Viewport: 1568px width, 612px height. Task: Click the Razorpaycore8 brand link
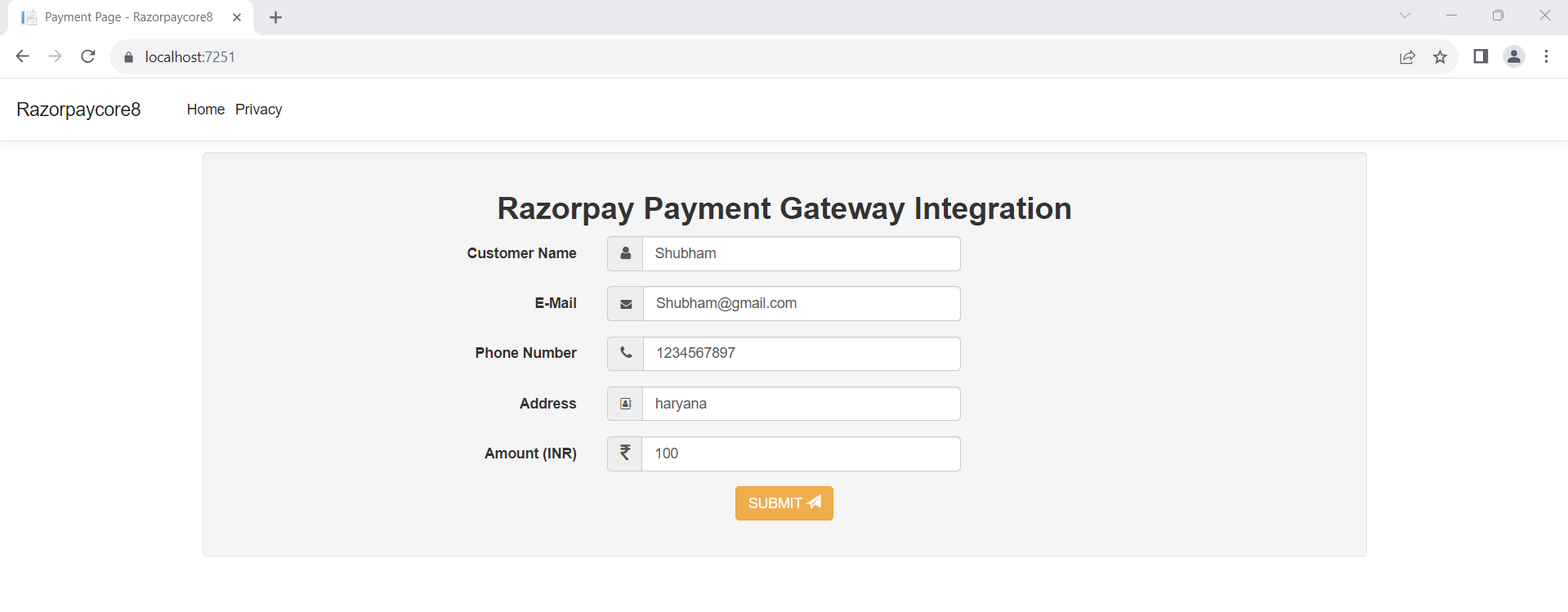[x=78, y=109]
